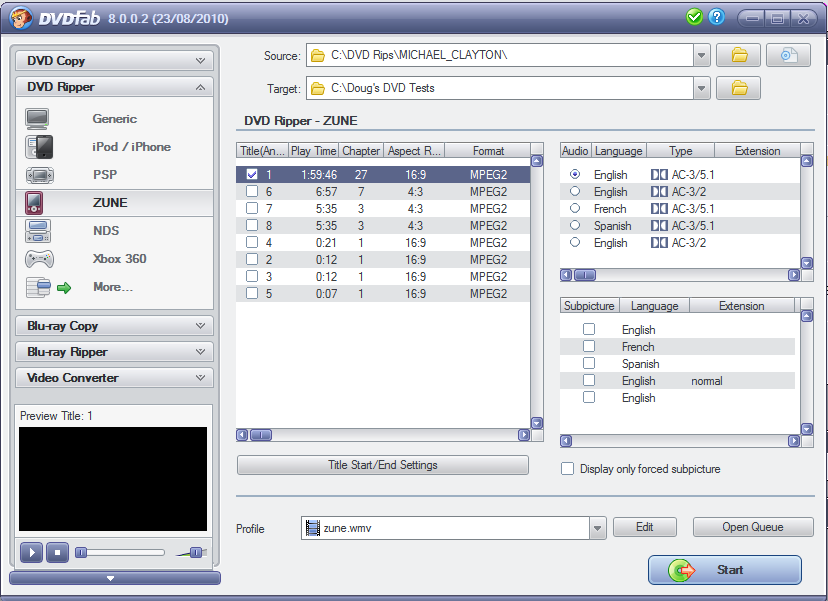Expand the Blu-ray Ripper section
828x601 pixels.
click(114, 352)
